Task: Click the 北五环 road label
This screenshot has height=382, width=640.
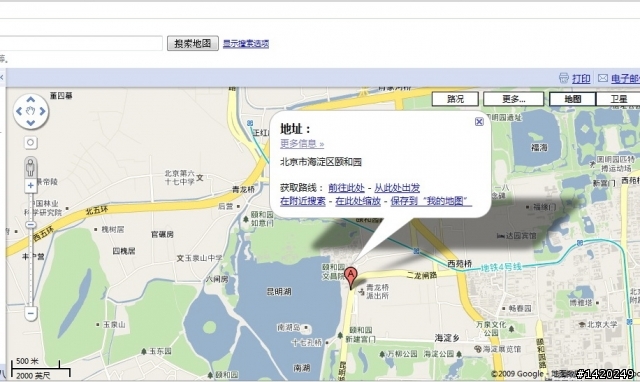Action: coord(97,211)
